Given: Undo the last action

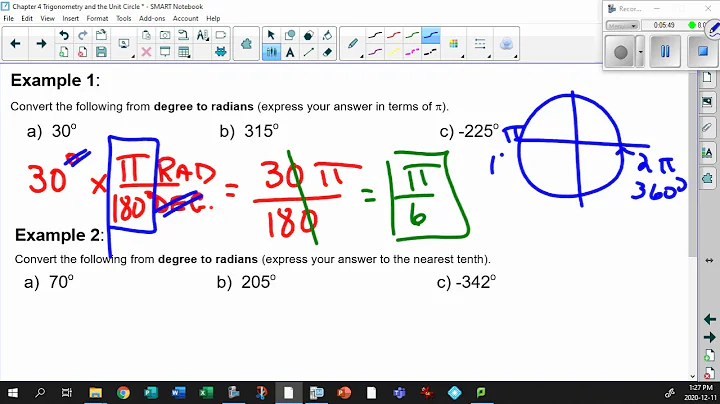Looking at the screenshot, I should click(64, 35).
